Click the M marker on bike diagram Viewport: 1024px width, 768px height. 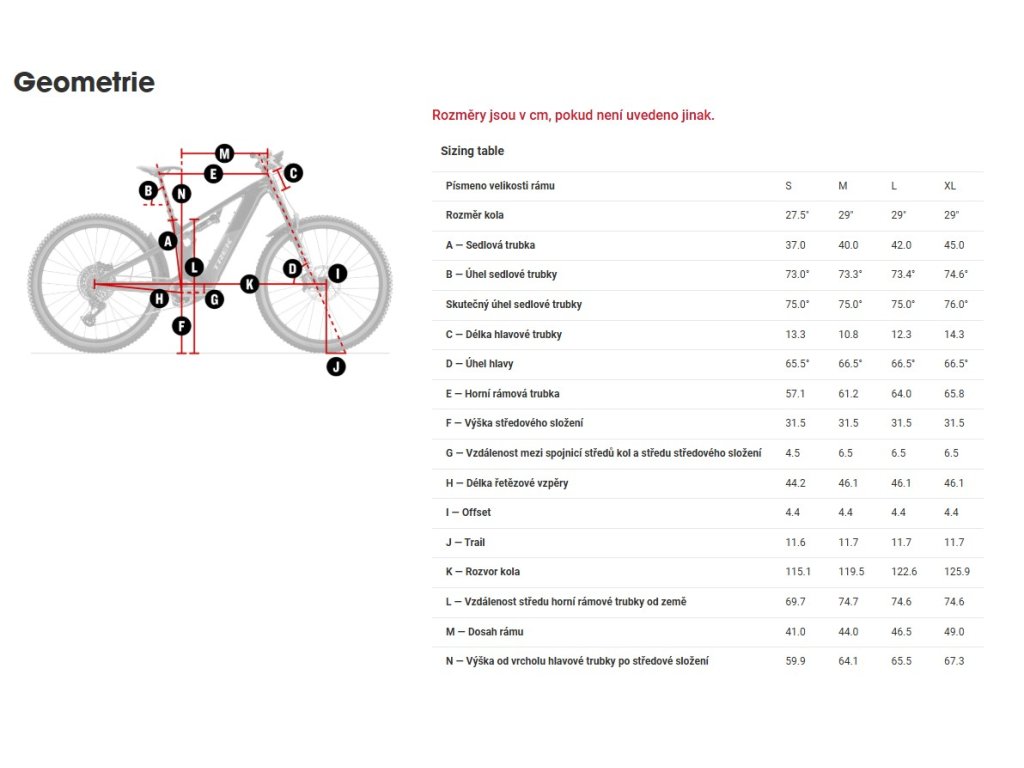pyautogui.click(x=225, y=153)
